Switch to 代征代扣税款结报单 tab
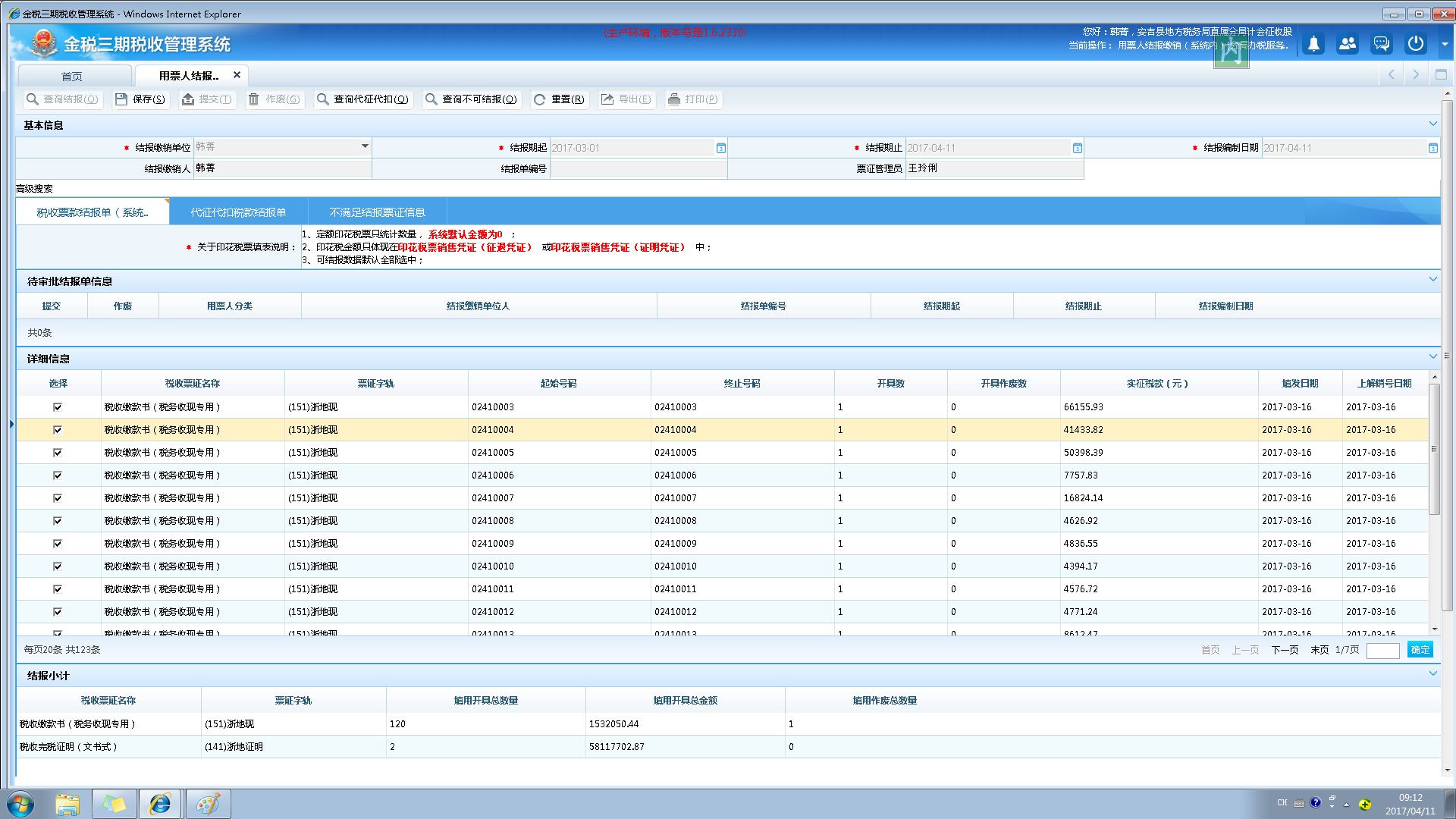 click(238, 212)
